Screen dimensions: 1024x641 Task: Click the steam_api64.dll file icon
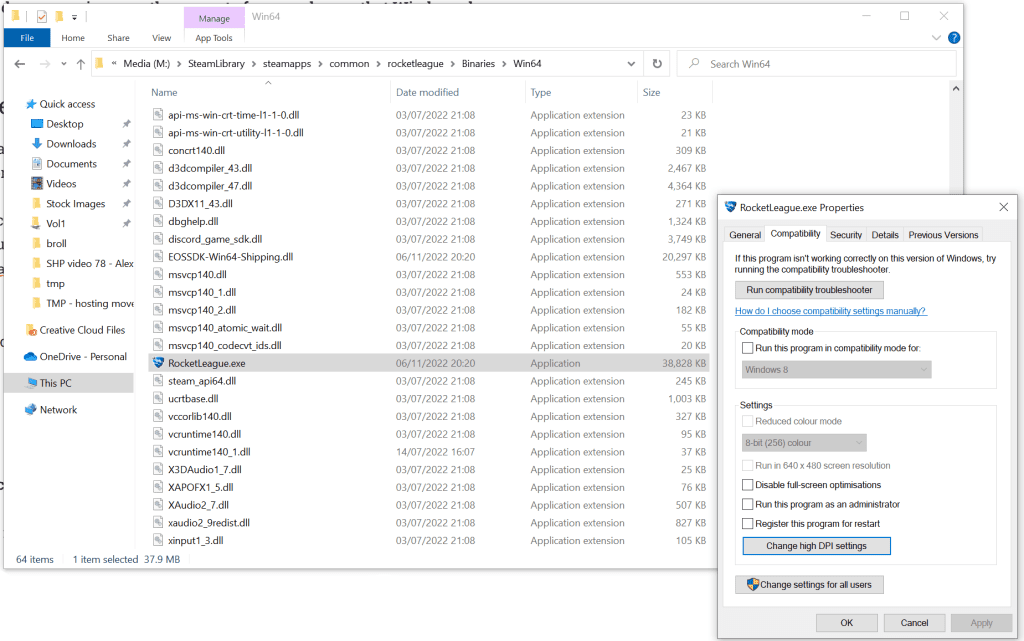(x=158, y=381)
